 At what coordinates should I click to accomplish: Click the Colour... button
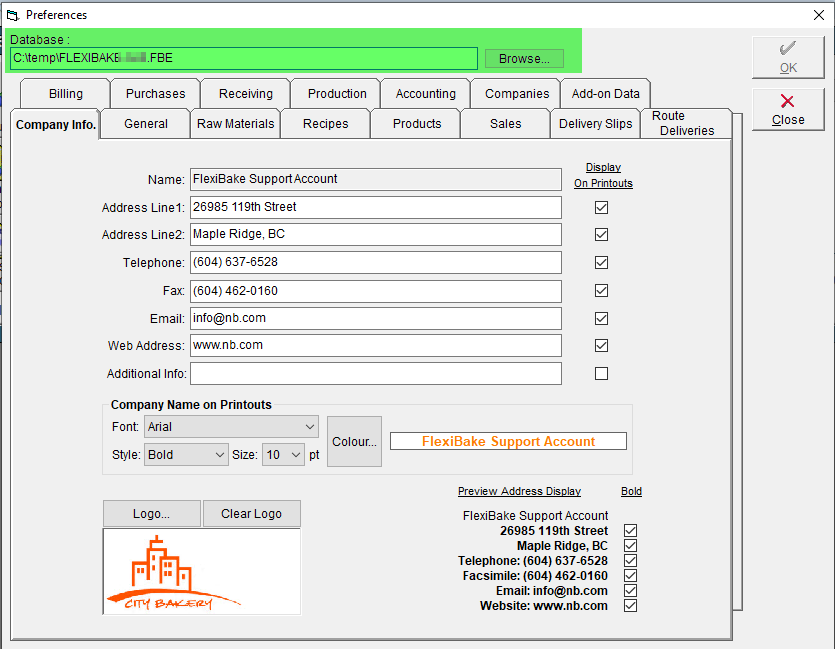point(354,441)
